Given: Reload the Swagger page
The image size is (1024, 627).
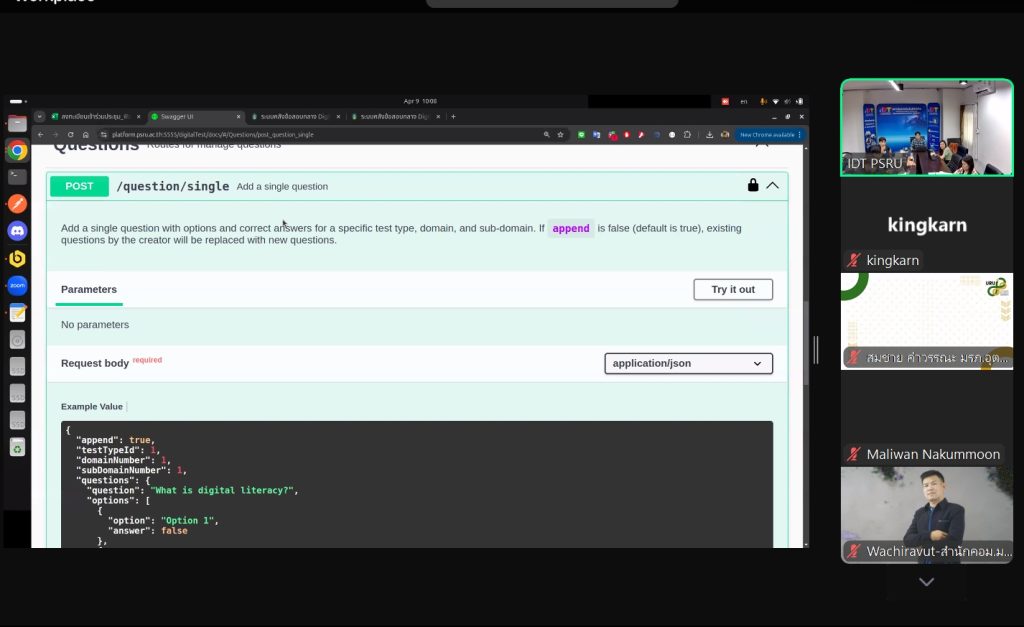Looking at the screenshot, I should tap(71, 134).
